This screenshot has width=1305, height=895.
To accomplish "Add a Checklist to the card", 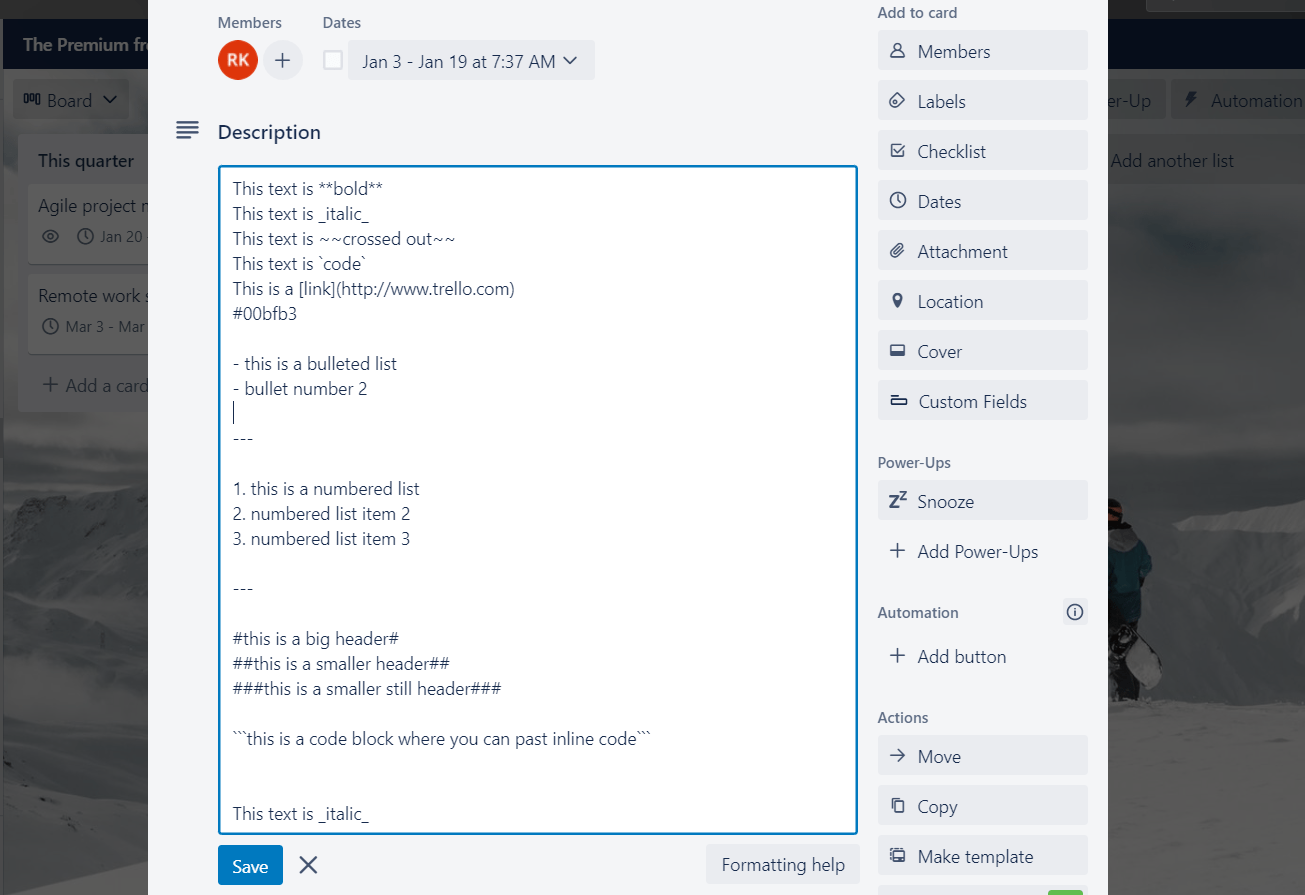I will (x=982, y=151).
